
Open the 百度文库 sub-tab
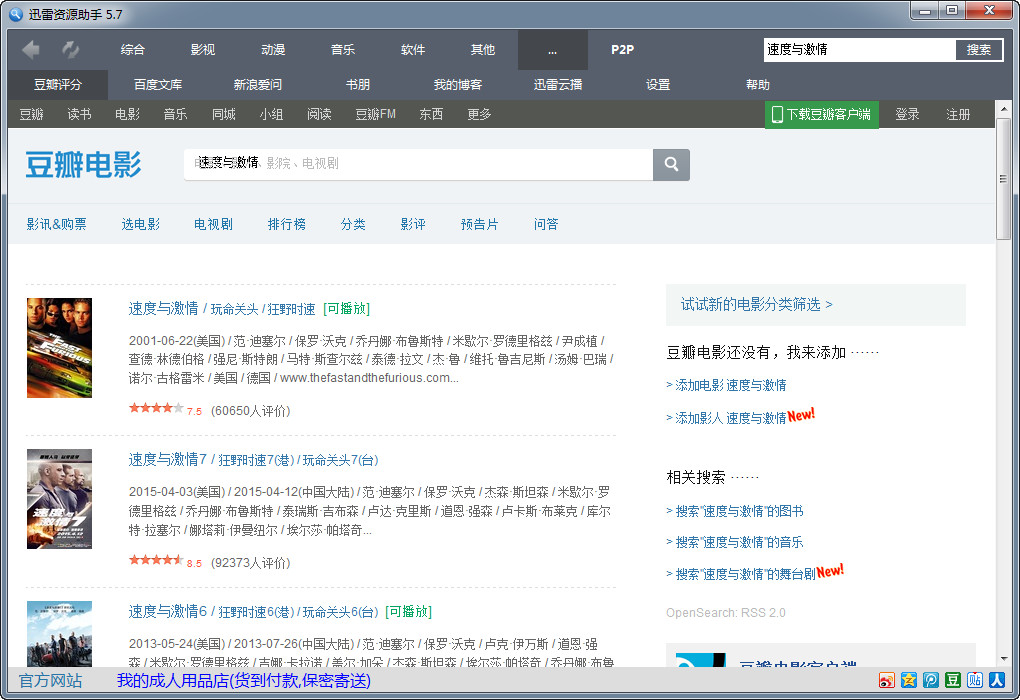click(158, 85)
